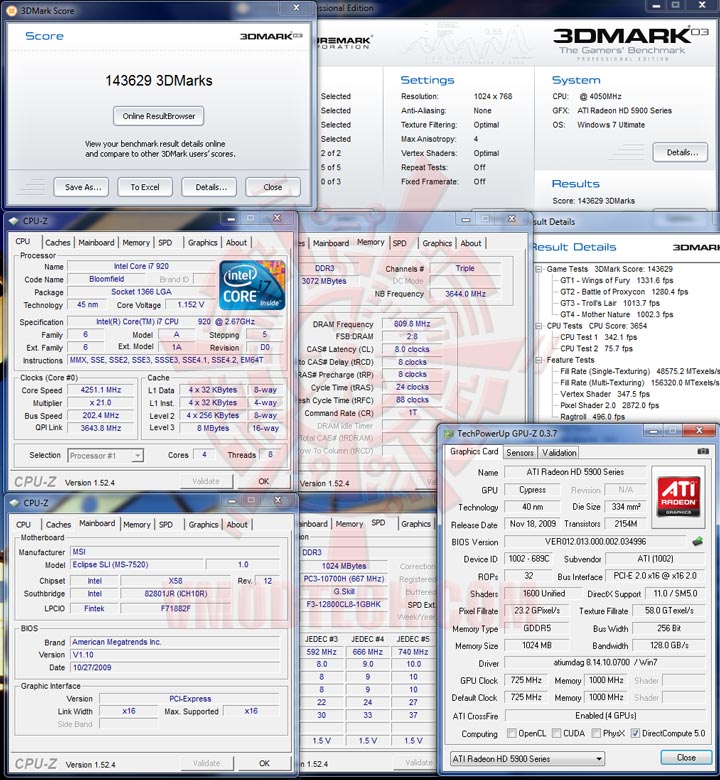This screenshot has width=720, height=780.
Task: Click the ATI CrossFire Enabled (4 GPUs) field
Action: coord(605,715)
